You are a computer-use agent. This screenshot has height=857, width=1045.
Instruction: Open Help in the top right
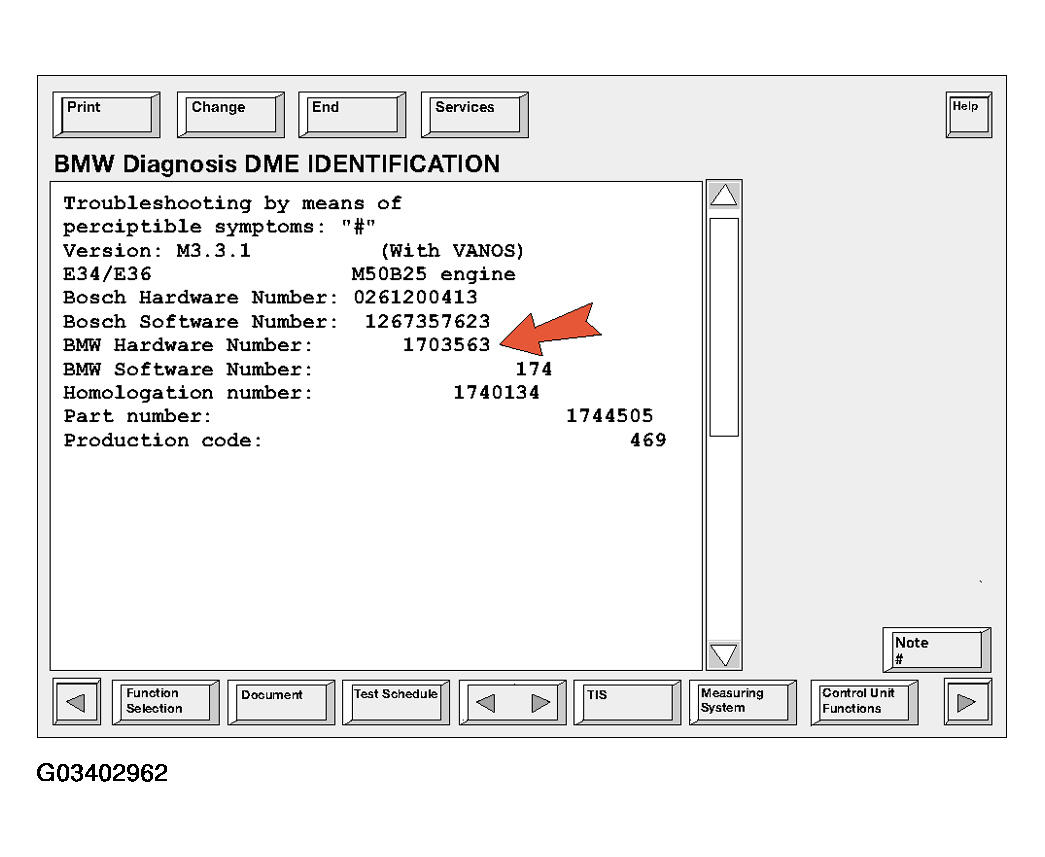[x=968, y=114]
